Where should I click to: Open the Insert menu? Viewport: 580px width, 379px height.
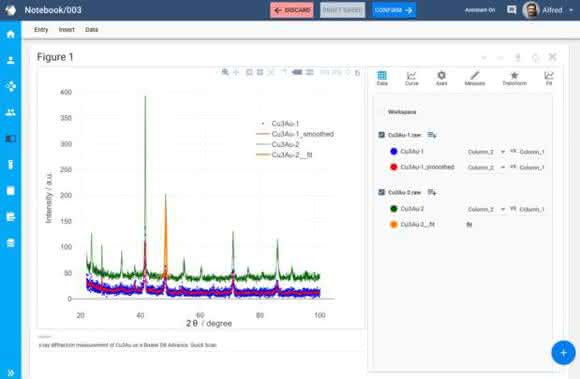coord(67,30)
